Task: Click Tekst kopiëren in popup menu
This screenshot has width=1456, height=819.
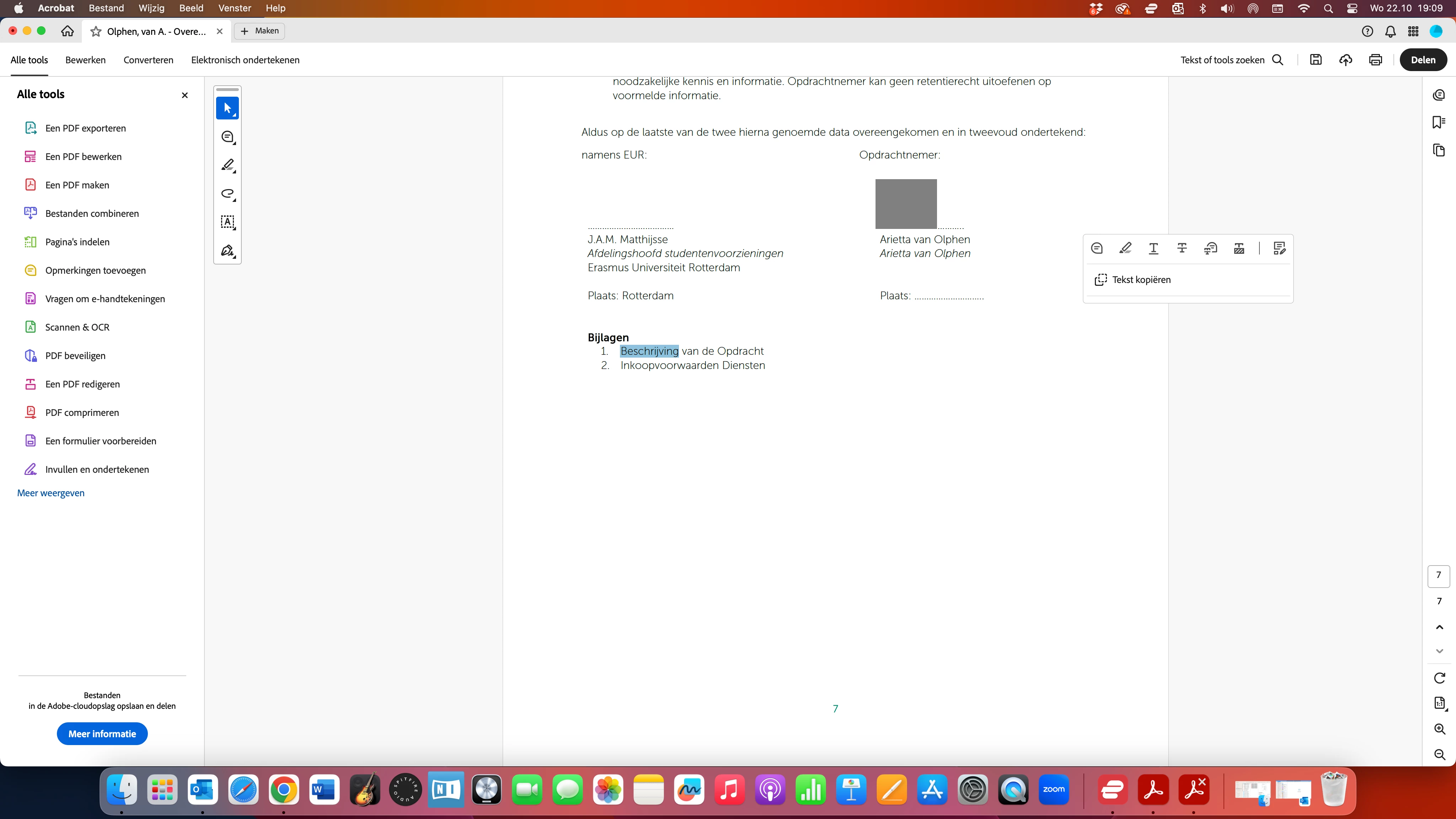Action: point(1141,280)
